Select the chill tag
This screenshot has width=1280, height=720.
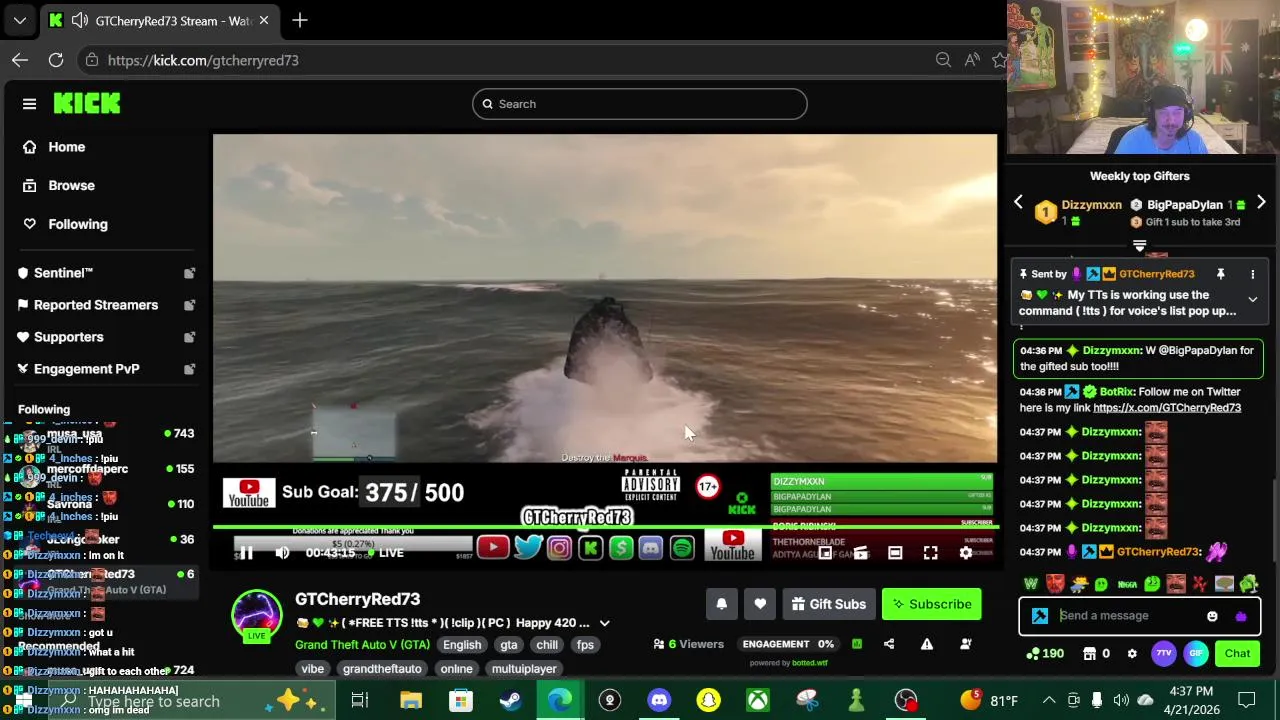pyautogui.click(x=547, y=645)
